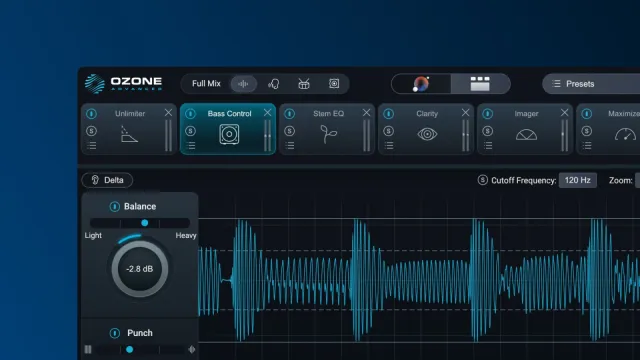Open the Imager module preset list

[488, 146]
